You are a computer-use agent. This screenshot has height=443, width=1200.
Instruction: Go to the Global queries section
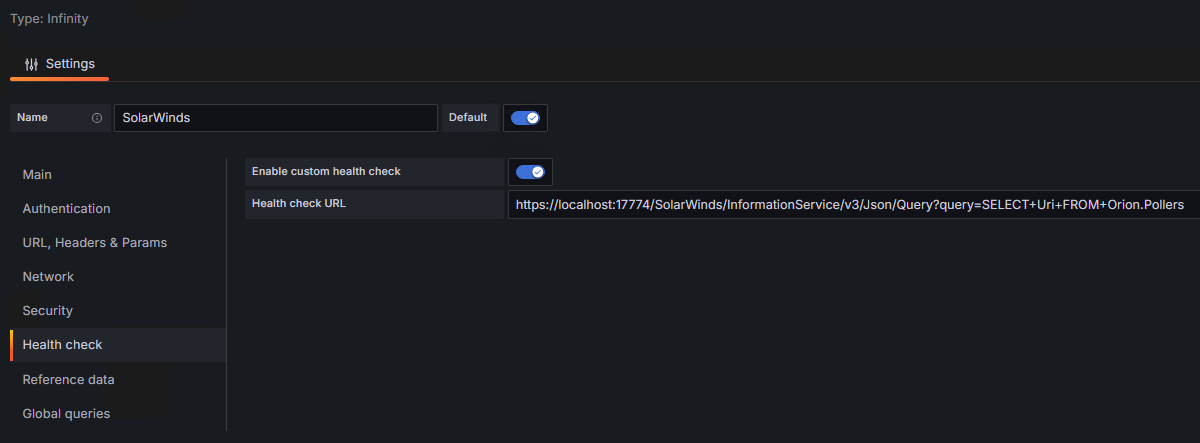[66, 414]
